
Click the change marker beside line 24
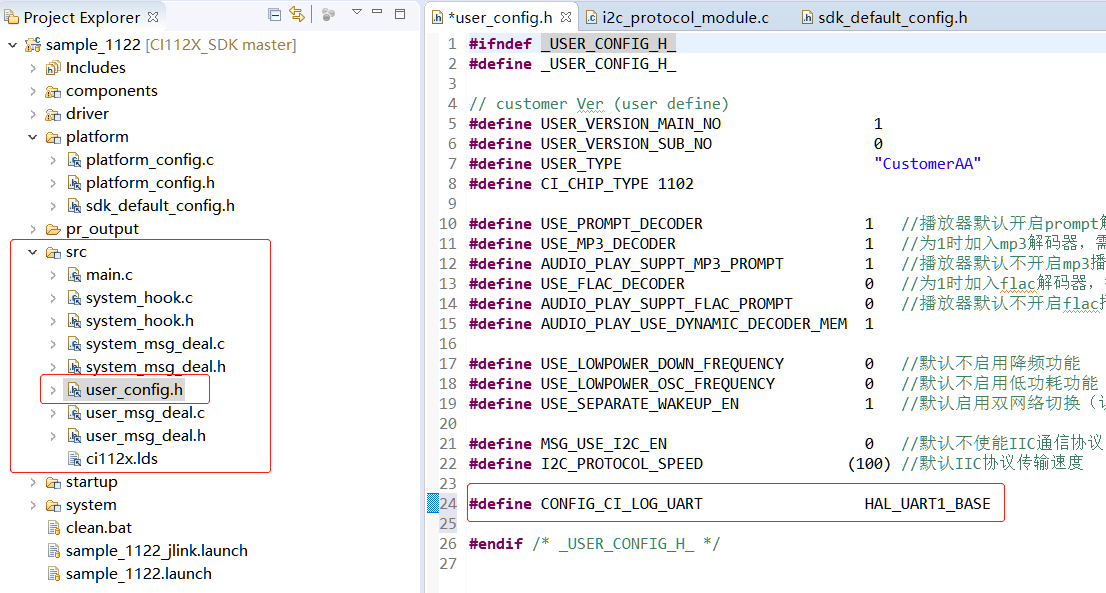click(432, 503)
